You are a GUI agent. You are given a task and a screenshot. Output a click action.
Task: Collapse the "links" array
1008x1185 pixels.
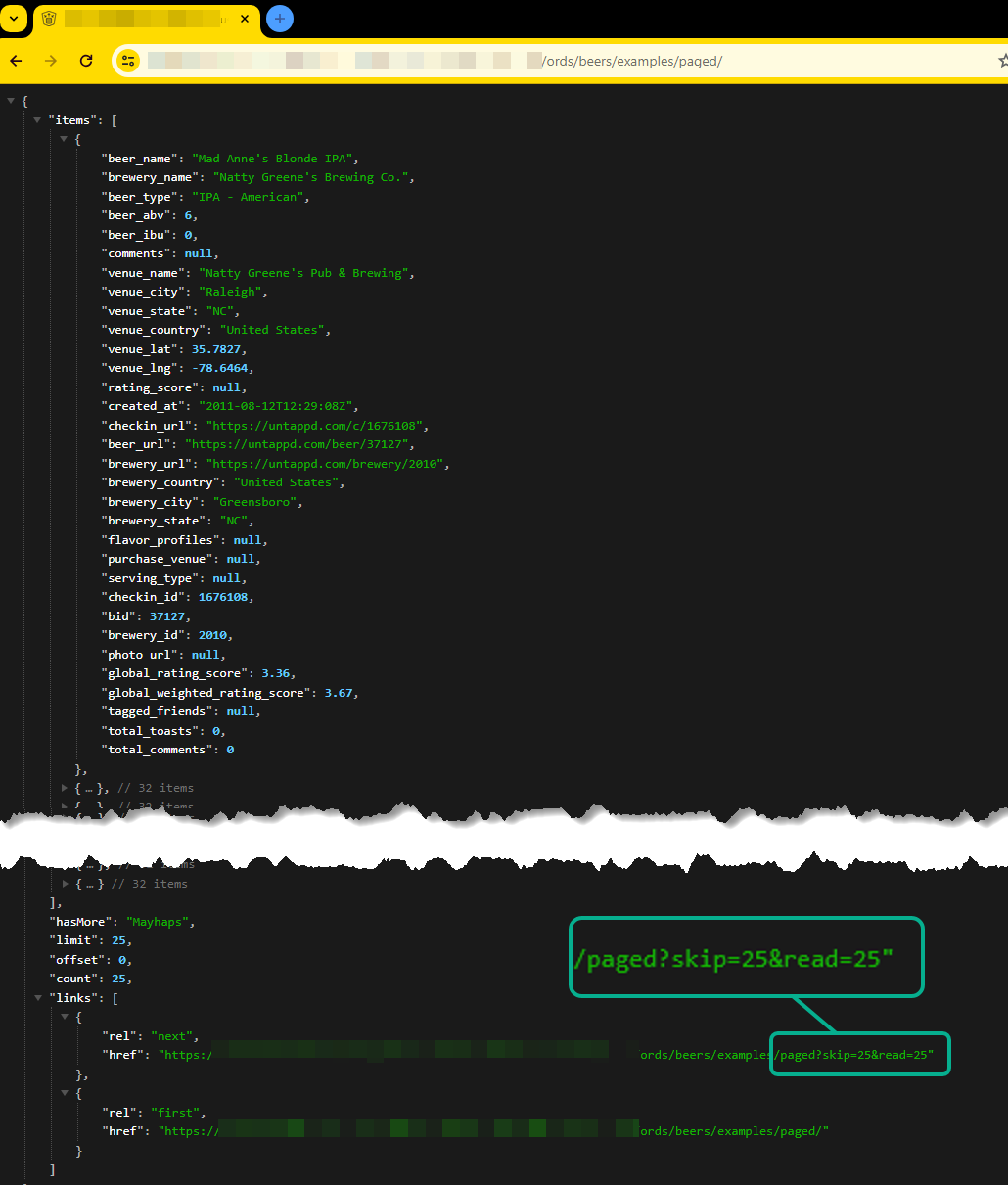coord(37,998)
